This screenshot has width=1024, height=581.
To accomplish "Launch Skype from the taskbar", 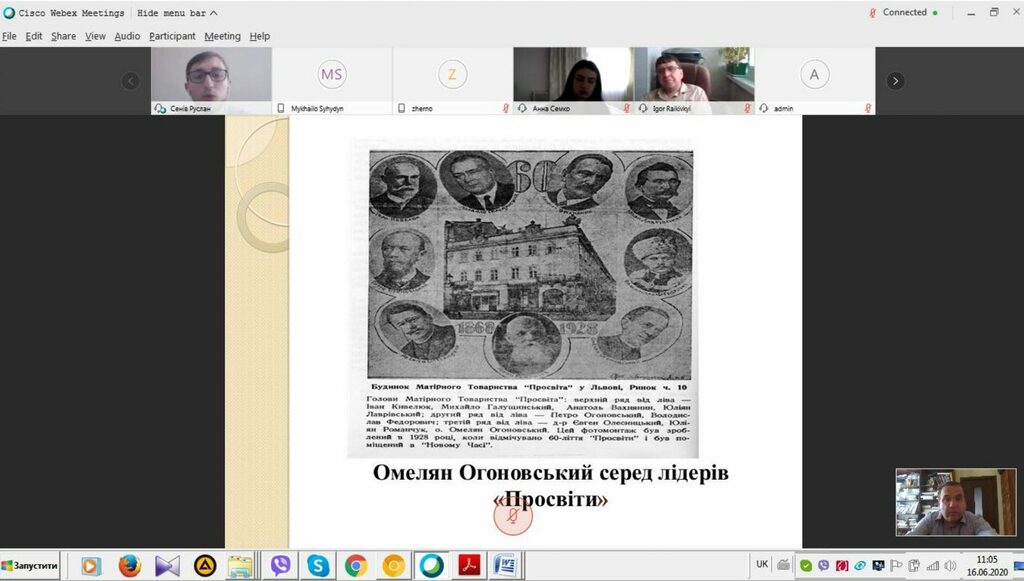I will tap(317, 565).
